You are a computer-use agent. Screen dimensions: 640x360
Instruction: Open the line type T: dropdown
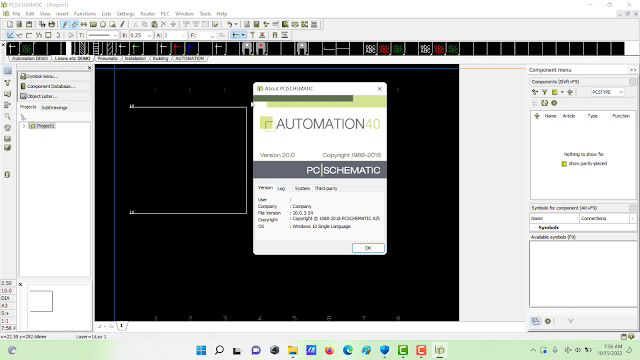coord(115,36)
